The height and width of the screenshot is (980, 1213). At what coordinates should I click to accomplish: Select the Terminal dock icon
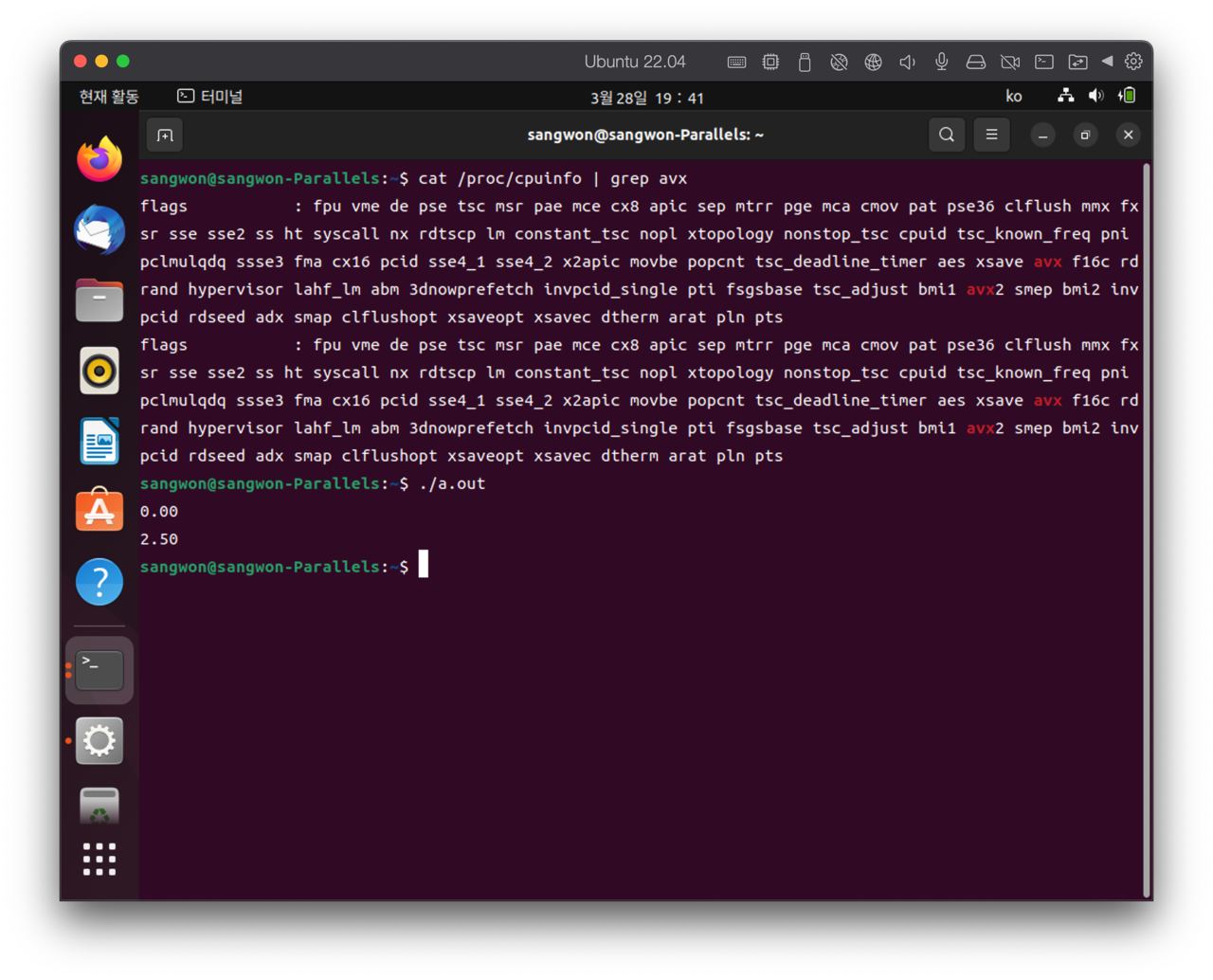point(100,670)
